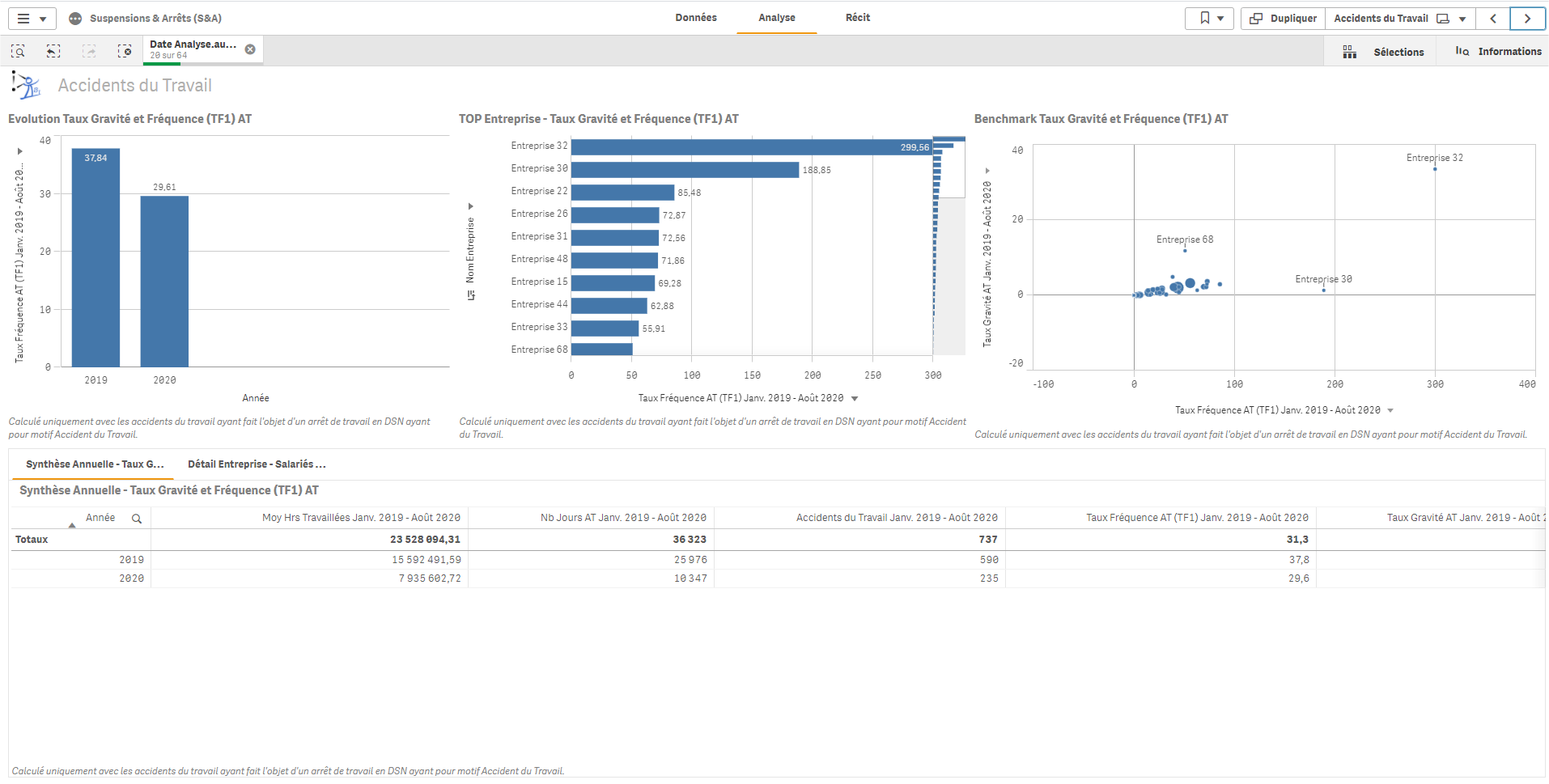Viewport: 1549px width, 784px height.
Task: Open the Détail Entreprise - Salariés tab
Action: tap(257, 464)
